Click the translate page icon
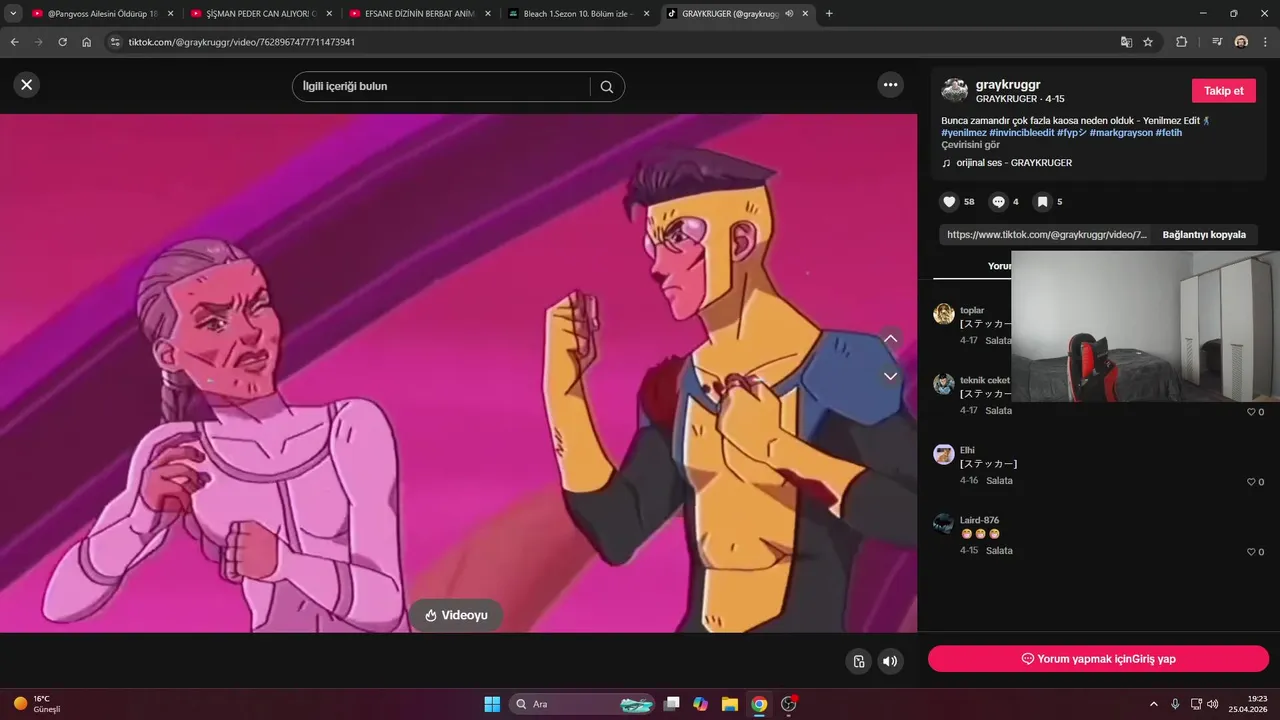The image size is (1280, 720). tap(1126, 42)
